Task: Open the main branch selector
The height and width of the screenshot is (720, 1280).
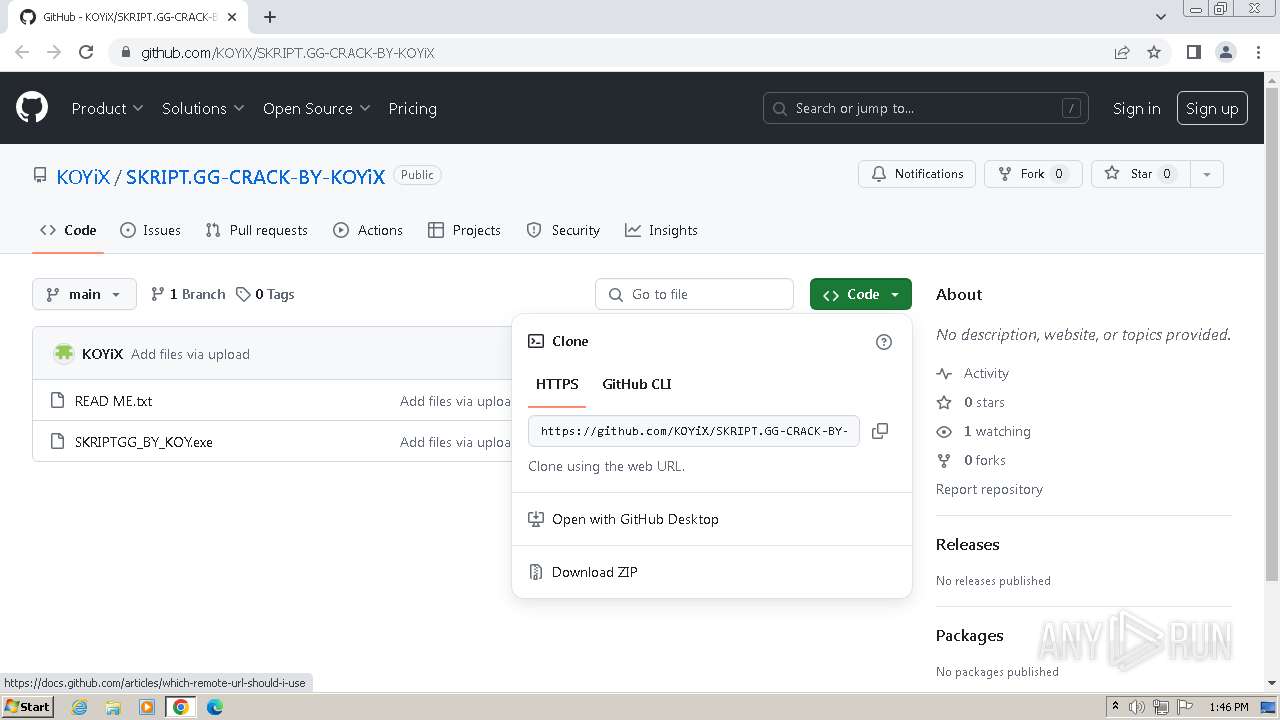Action: (x=84, y=294)
